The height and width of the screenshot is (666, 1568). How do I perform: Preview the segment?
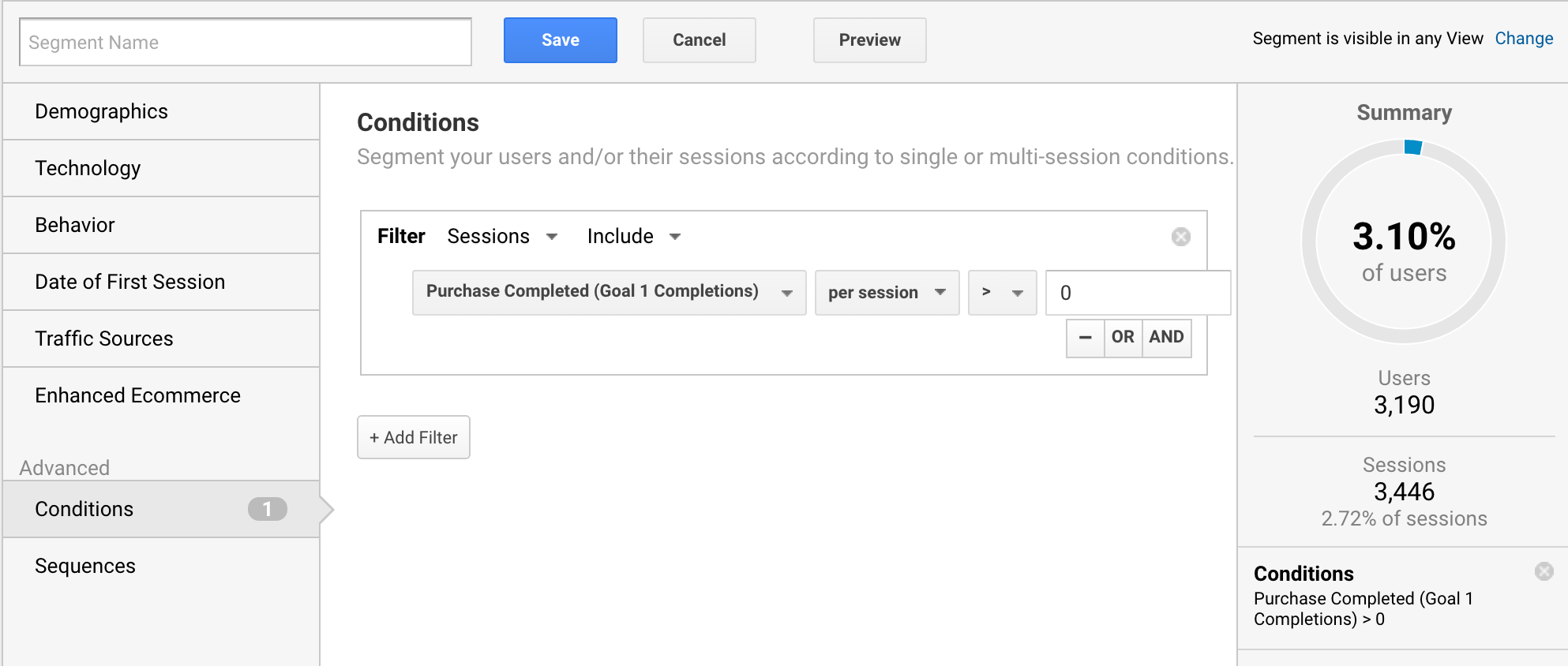[x=869, y=40]
